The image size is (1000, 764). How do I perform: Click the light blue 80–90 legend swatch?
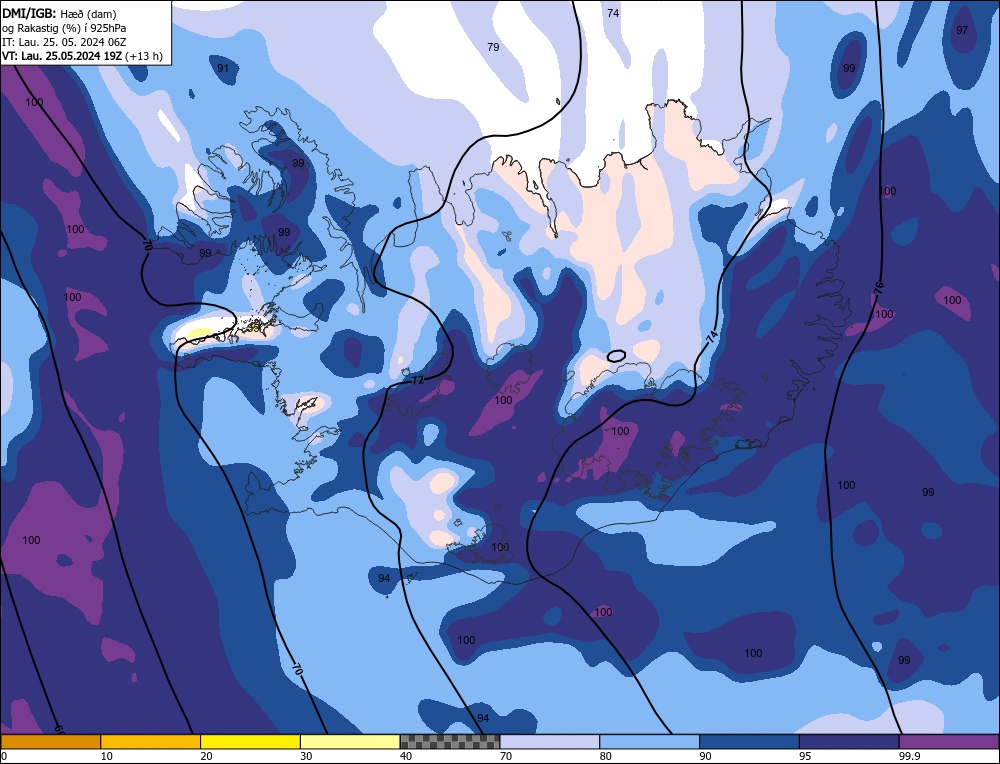click(649, 741)
